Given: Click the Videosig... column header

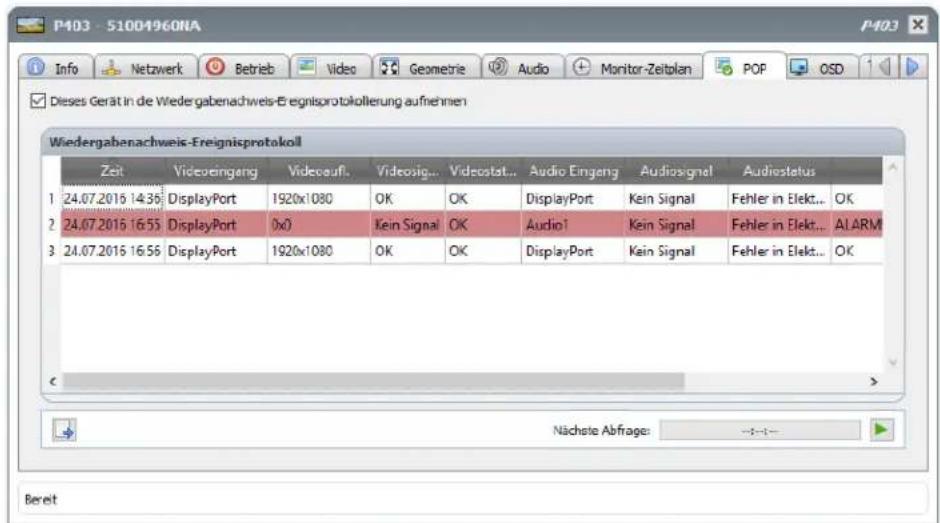Looking at the screenshot, I should [x=408, y=171].
